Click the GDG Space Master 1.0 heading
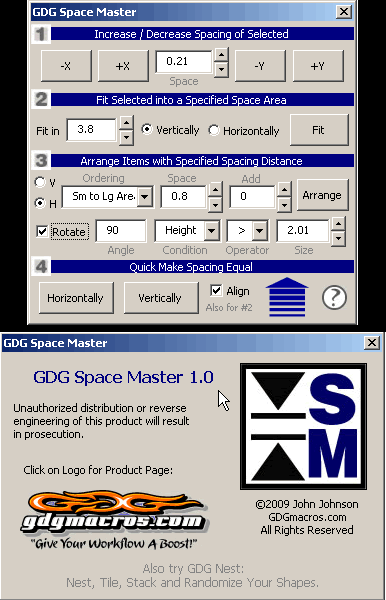Viewport: 386px width, 600px height. 123,377
